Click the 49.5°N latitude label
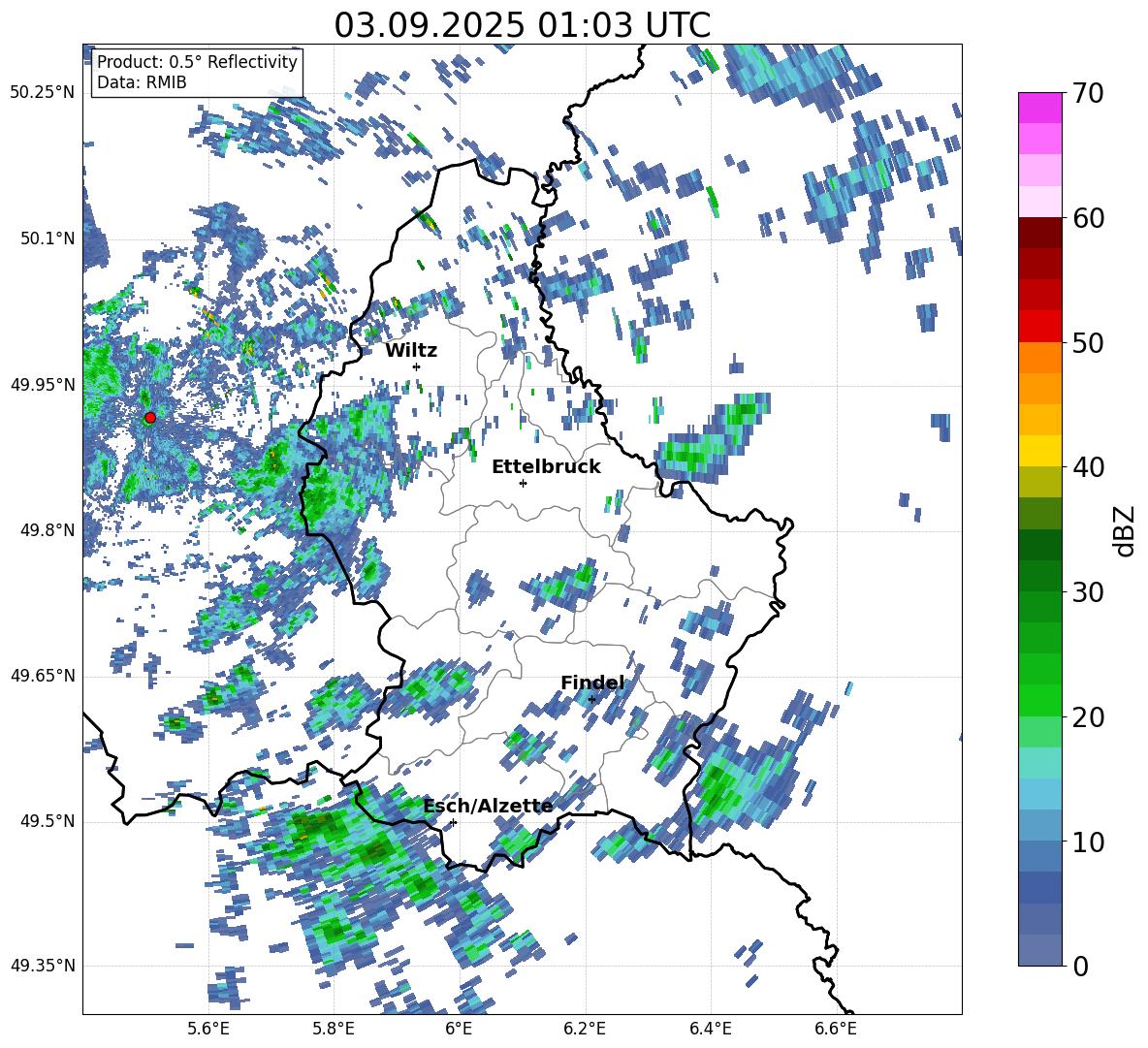This screenshot has width=1148, height=1048. 48,821
